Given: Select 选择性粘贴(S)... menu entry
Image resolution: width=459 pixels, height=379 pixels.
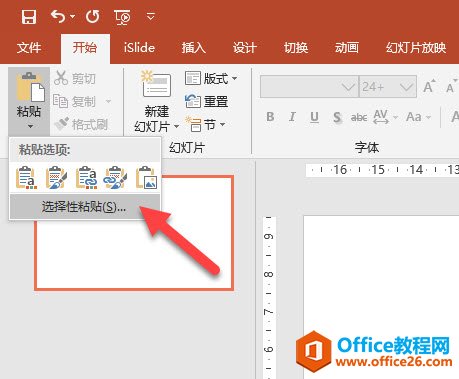Looking at the screenshot, I should [85, 207].
